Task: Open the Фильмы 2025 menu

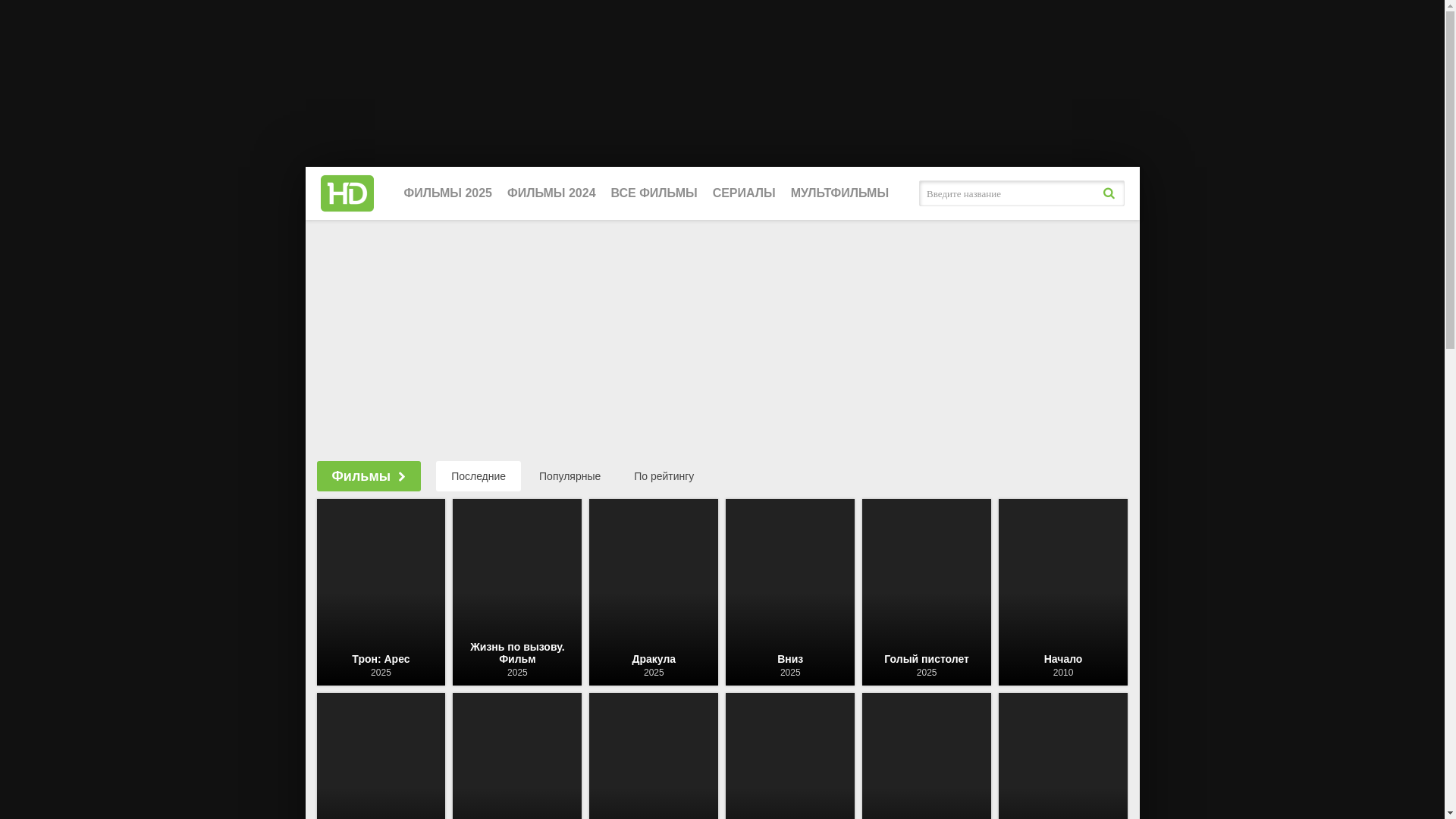Action: click(447, 193)
